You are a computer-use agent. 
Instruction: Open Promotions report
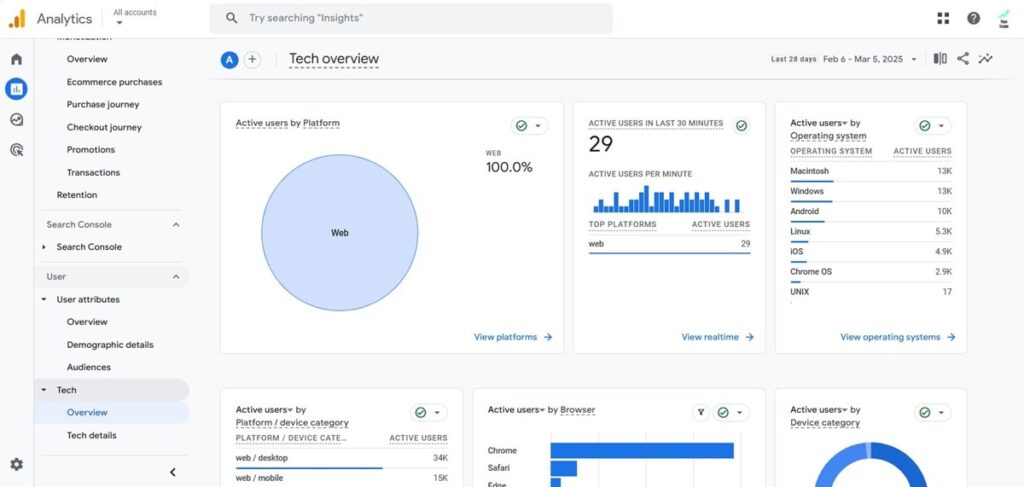[91, 149]
